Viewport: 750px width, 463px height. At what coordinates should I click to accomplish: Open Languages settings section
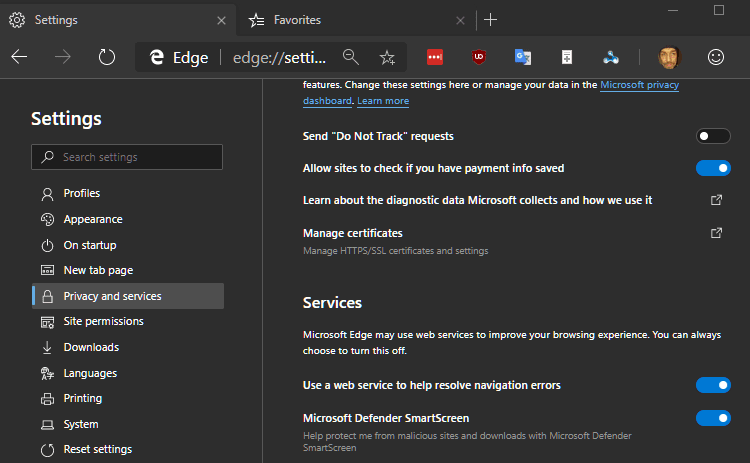pos(127,373)
